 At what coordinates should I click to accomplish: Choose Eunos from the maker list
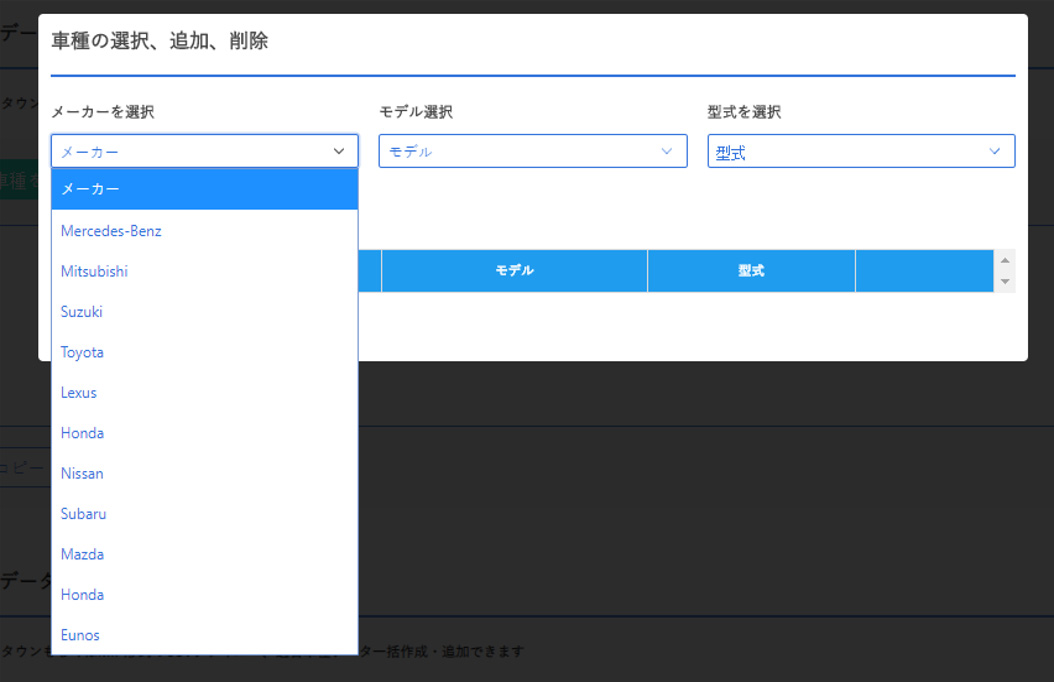pos(204,635)
